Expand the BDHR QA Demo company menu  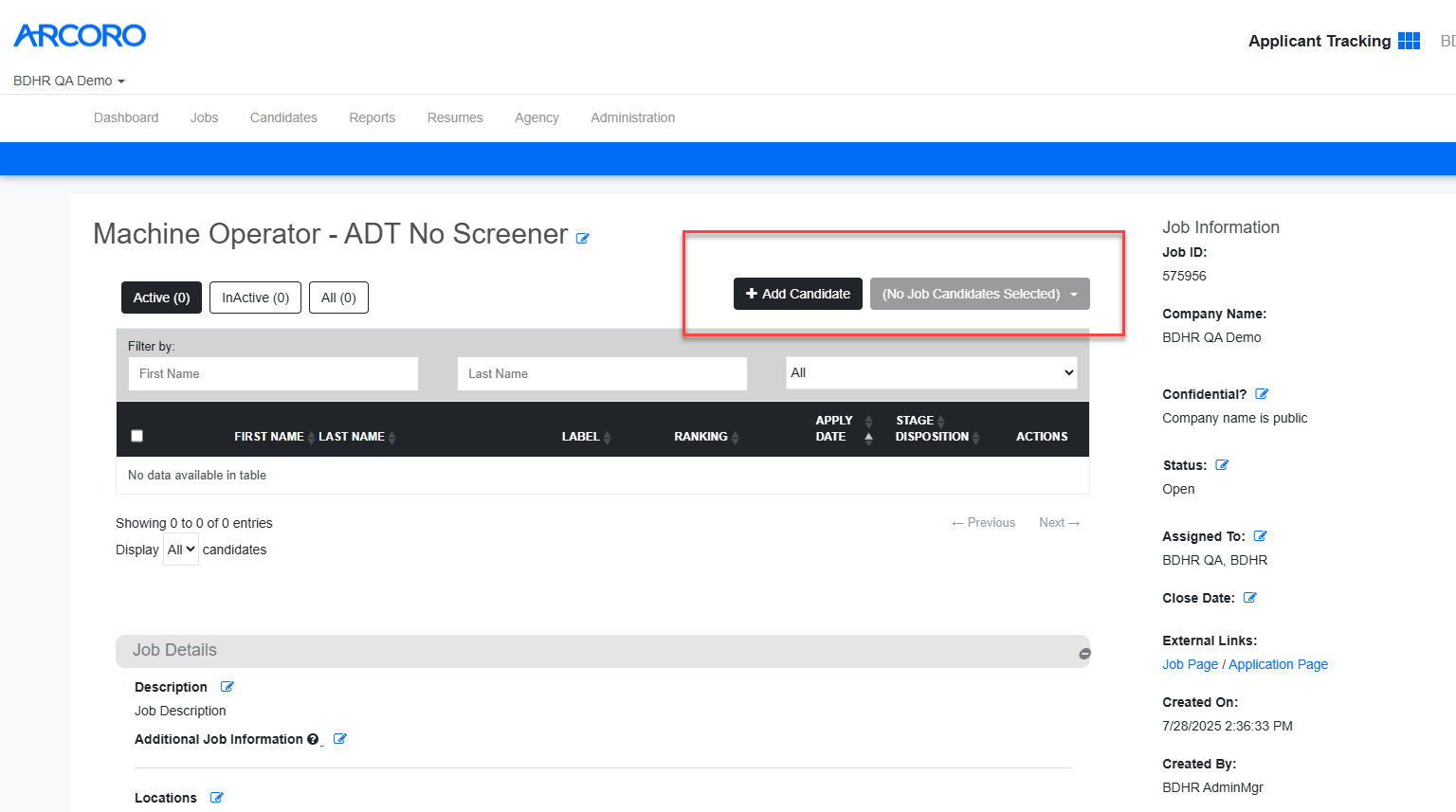click(x=68, y=81)
